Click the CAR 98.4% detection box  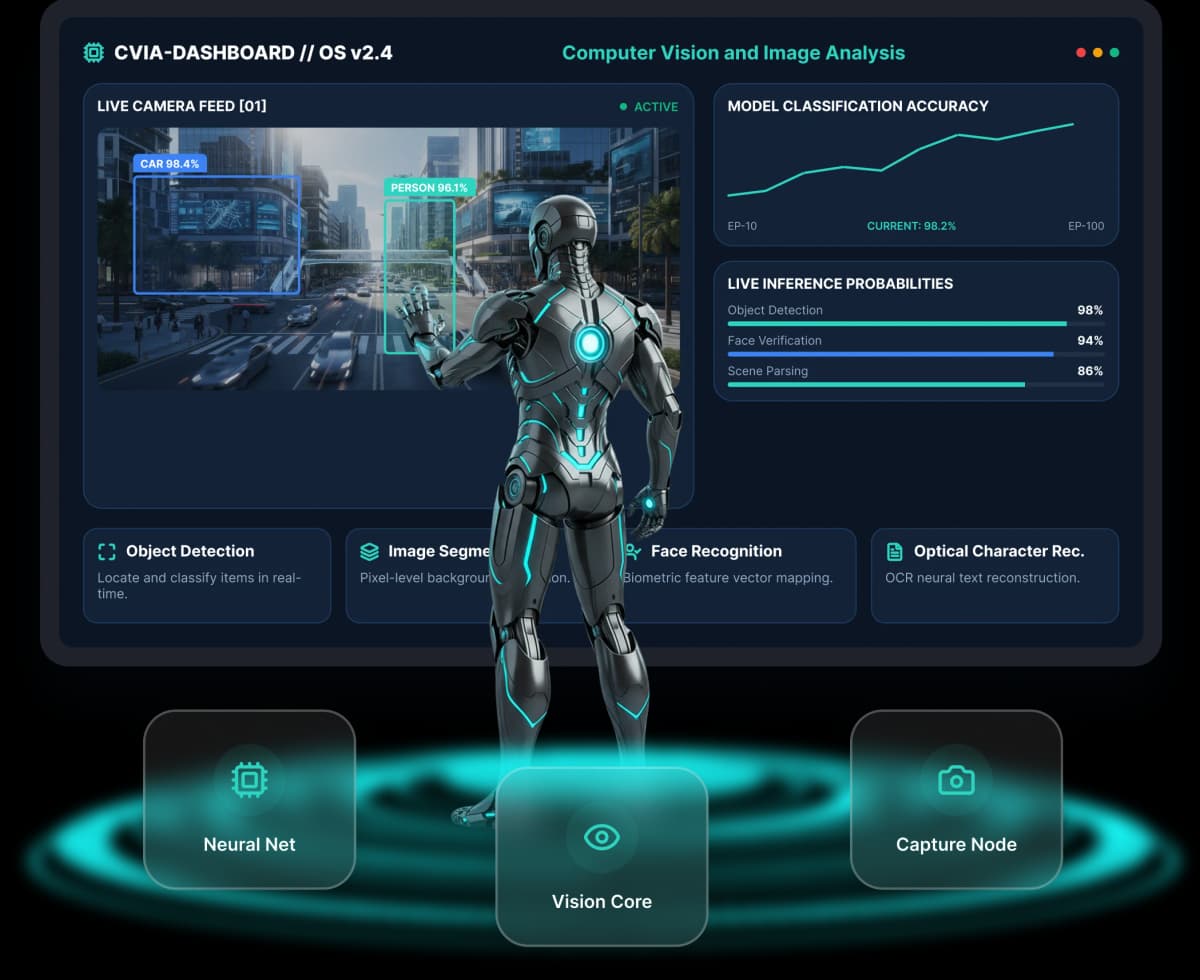coord(217,235)
